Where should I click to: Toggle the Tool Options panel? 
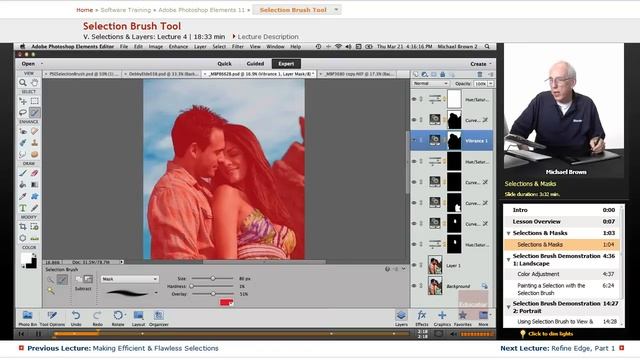click(x=52, y=318)
